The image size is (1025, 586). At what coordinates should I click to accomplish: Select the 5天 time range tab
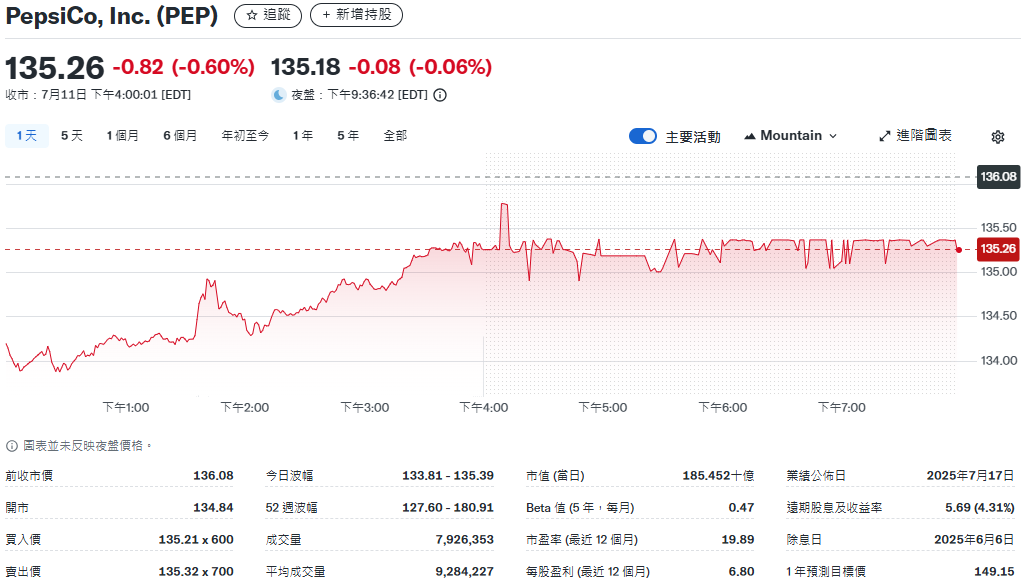[x=72, y=135]
